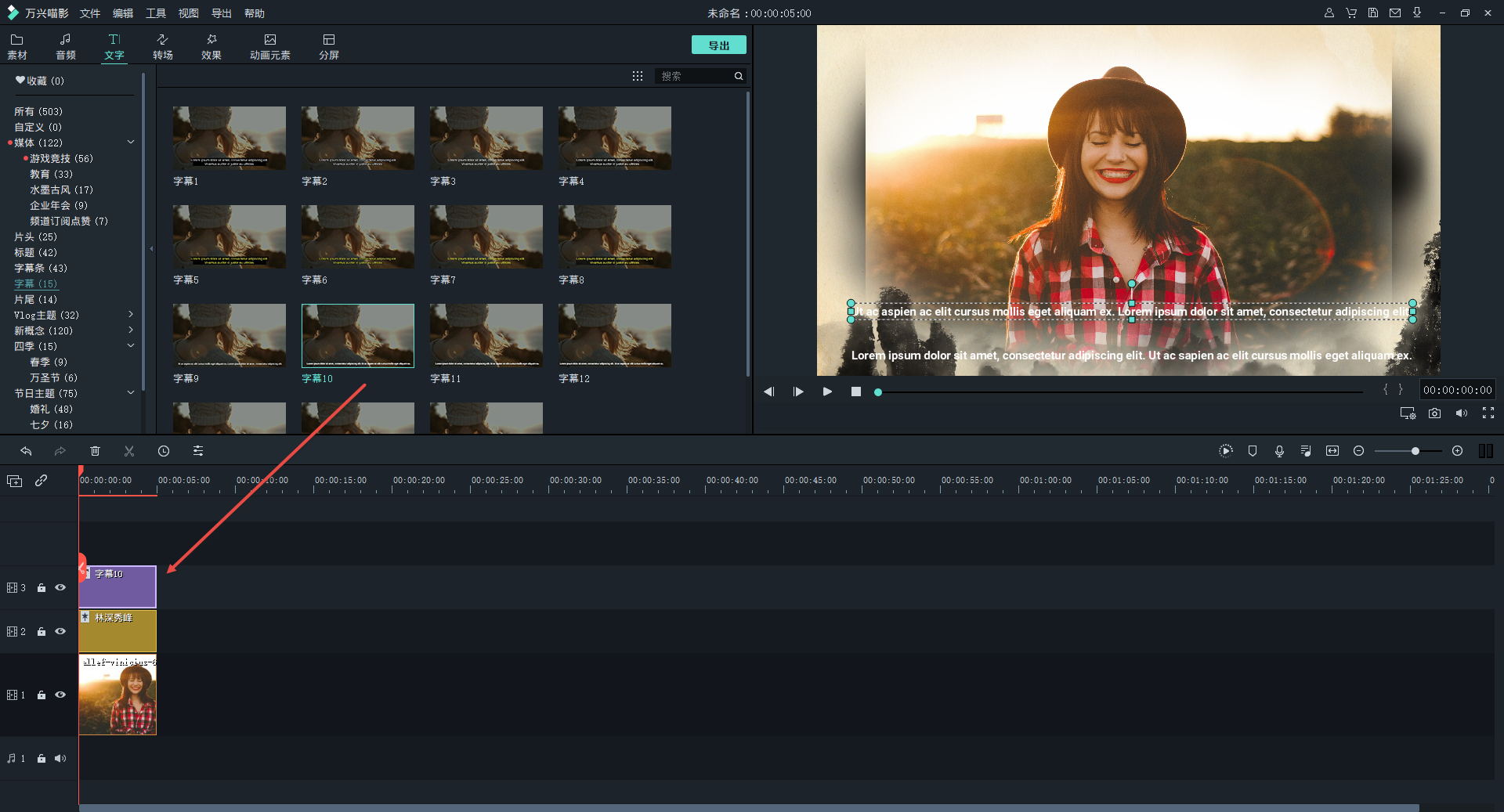
Task: Select the 字幕6 subtitle thumbnail
Action: point(357,237)
